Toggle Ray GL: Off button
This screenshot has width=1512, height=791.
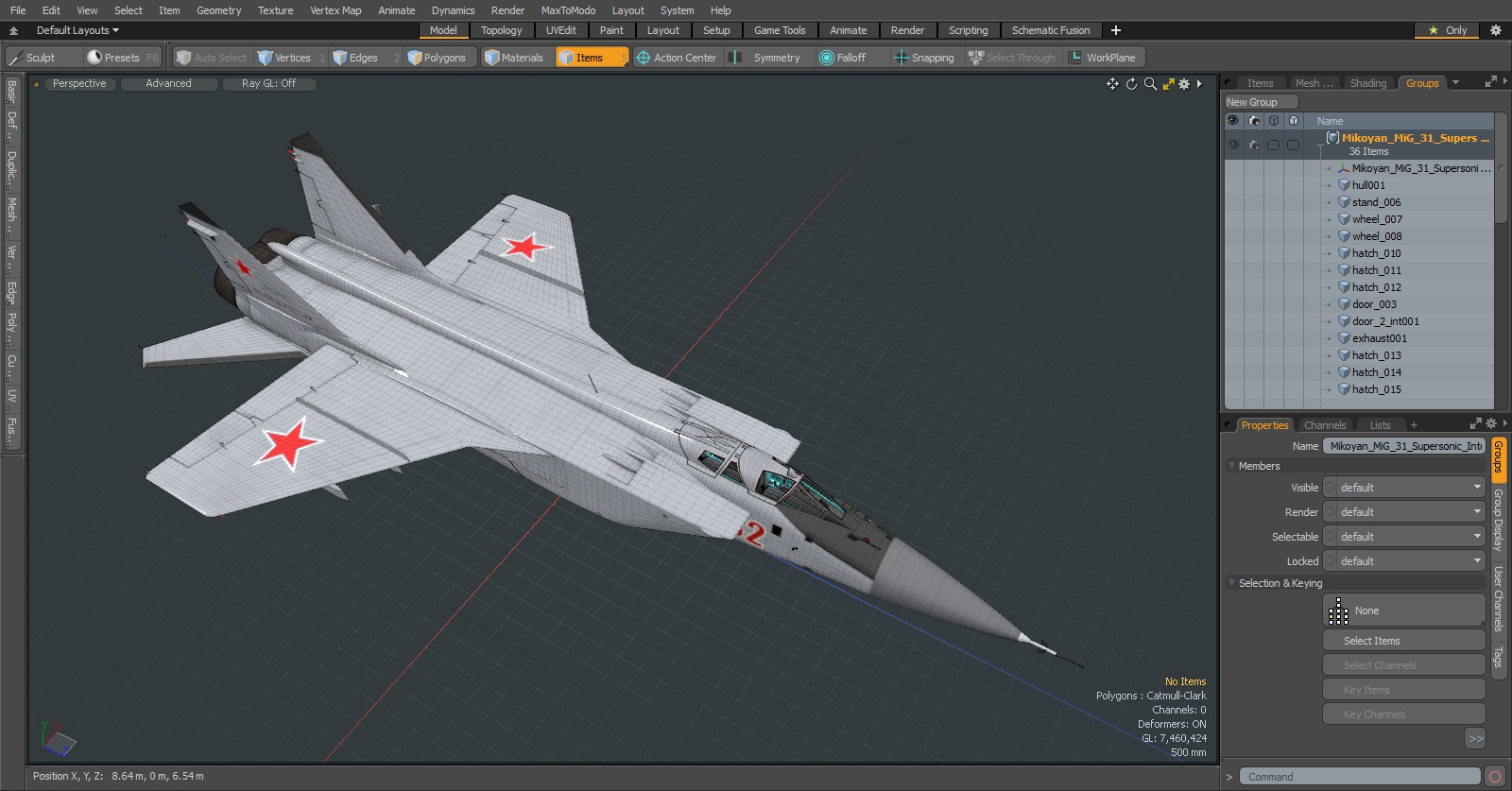click(268, 84)
